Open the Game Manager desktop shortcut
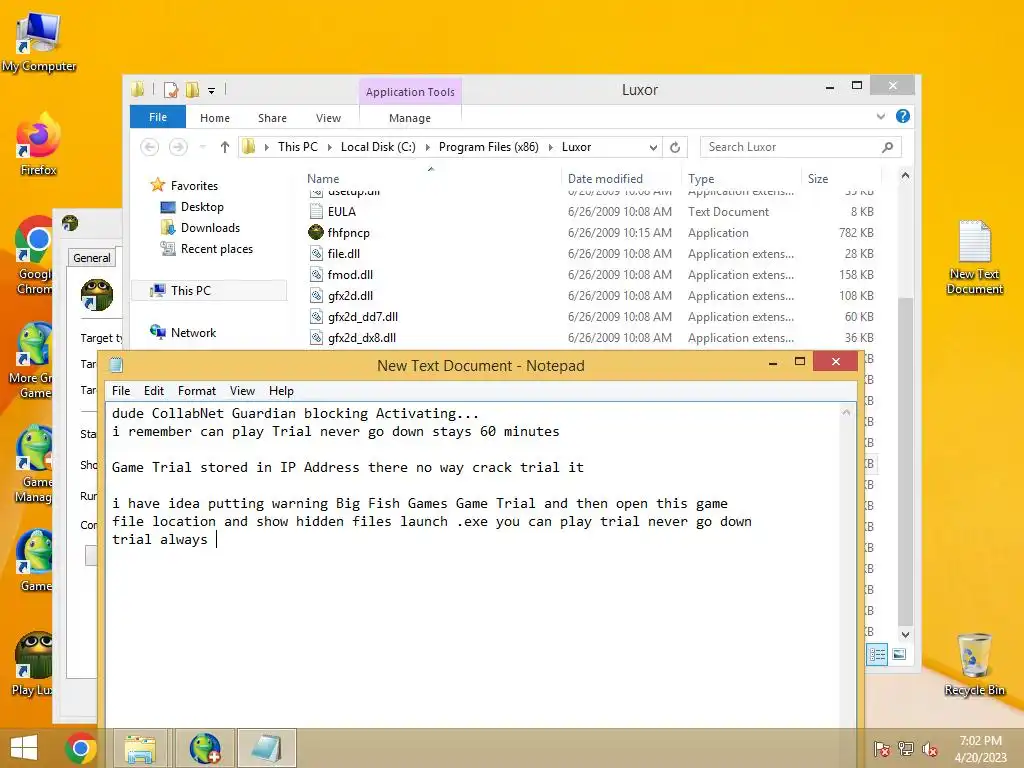Screen dimensions: 1024x768 tap(33, 464)
